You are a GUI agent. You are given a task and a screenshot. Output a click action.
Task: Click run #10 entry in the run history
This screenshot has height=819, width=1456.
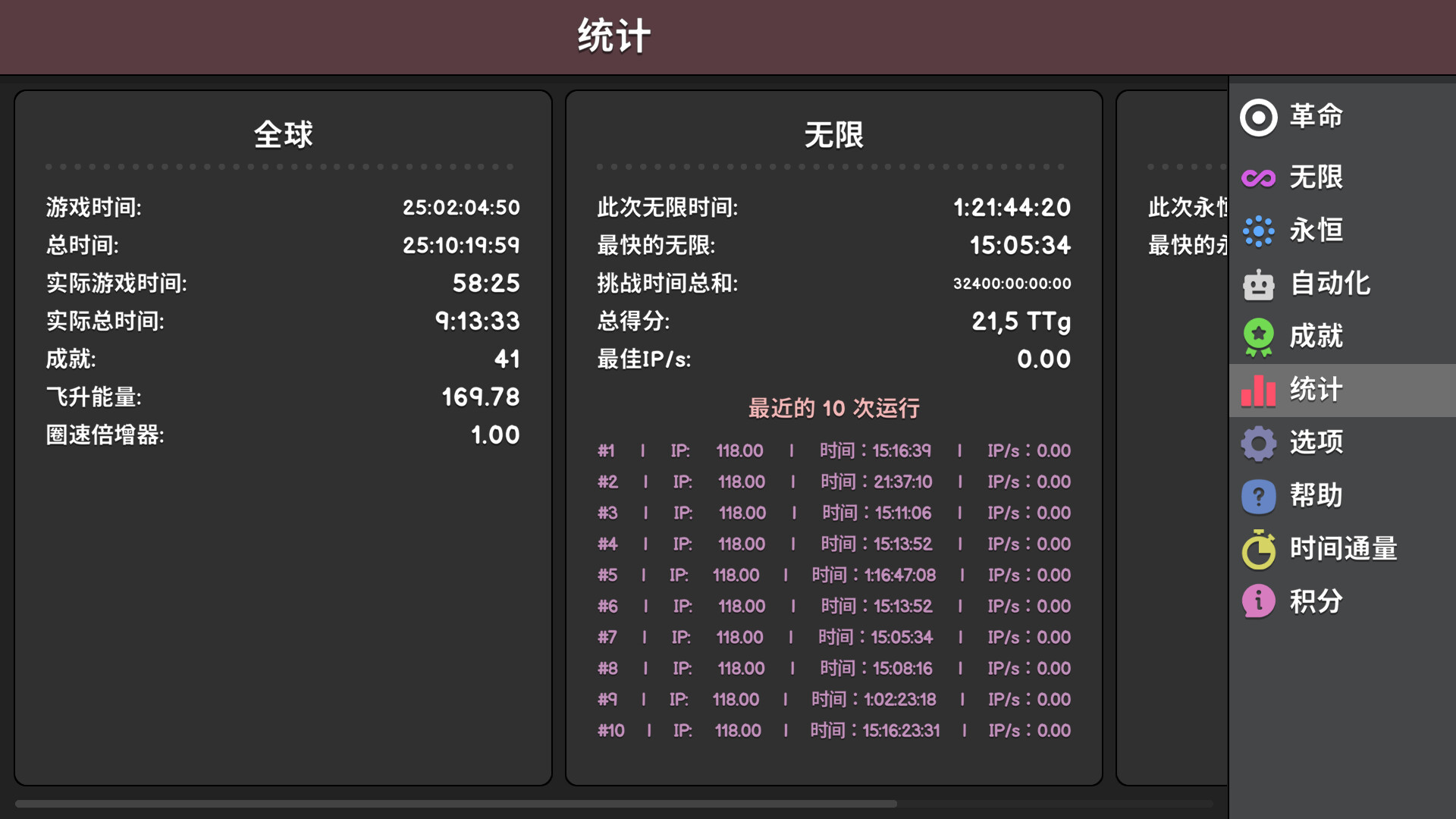(x=834, y=730)
